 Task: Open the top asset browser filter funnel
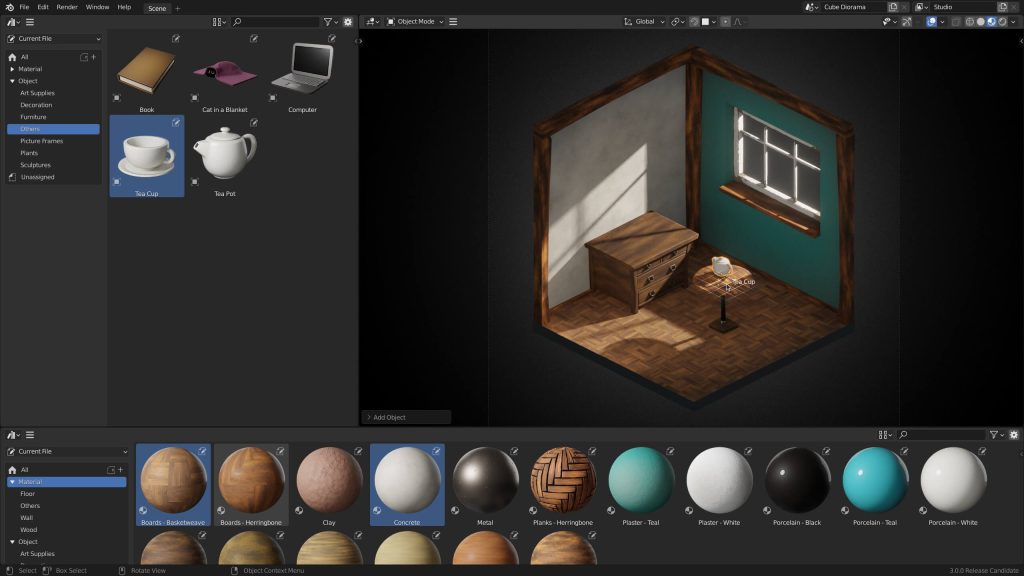(327, 21)
